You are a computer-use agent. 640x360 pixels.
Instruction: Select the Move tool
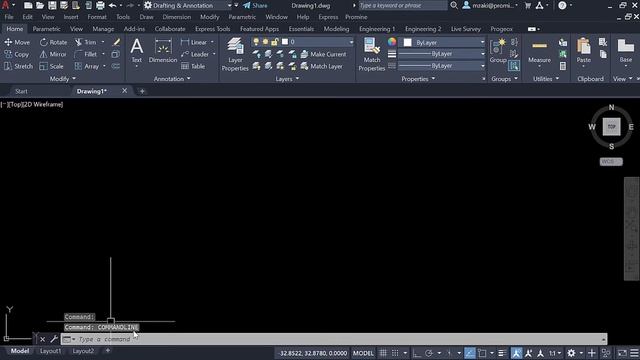pyautogui.click(x=17, y=42)
